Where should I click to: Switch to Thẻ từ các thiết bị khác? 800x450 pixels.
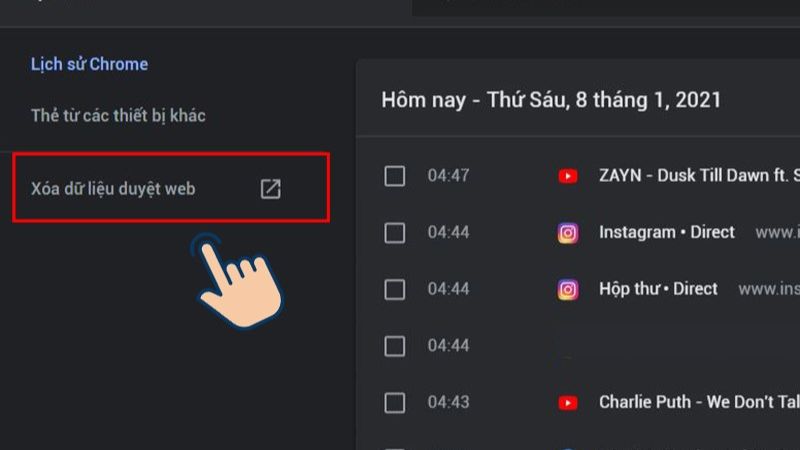pos(118,115)
